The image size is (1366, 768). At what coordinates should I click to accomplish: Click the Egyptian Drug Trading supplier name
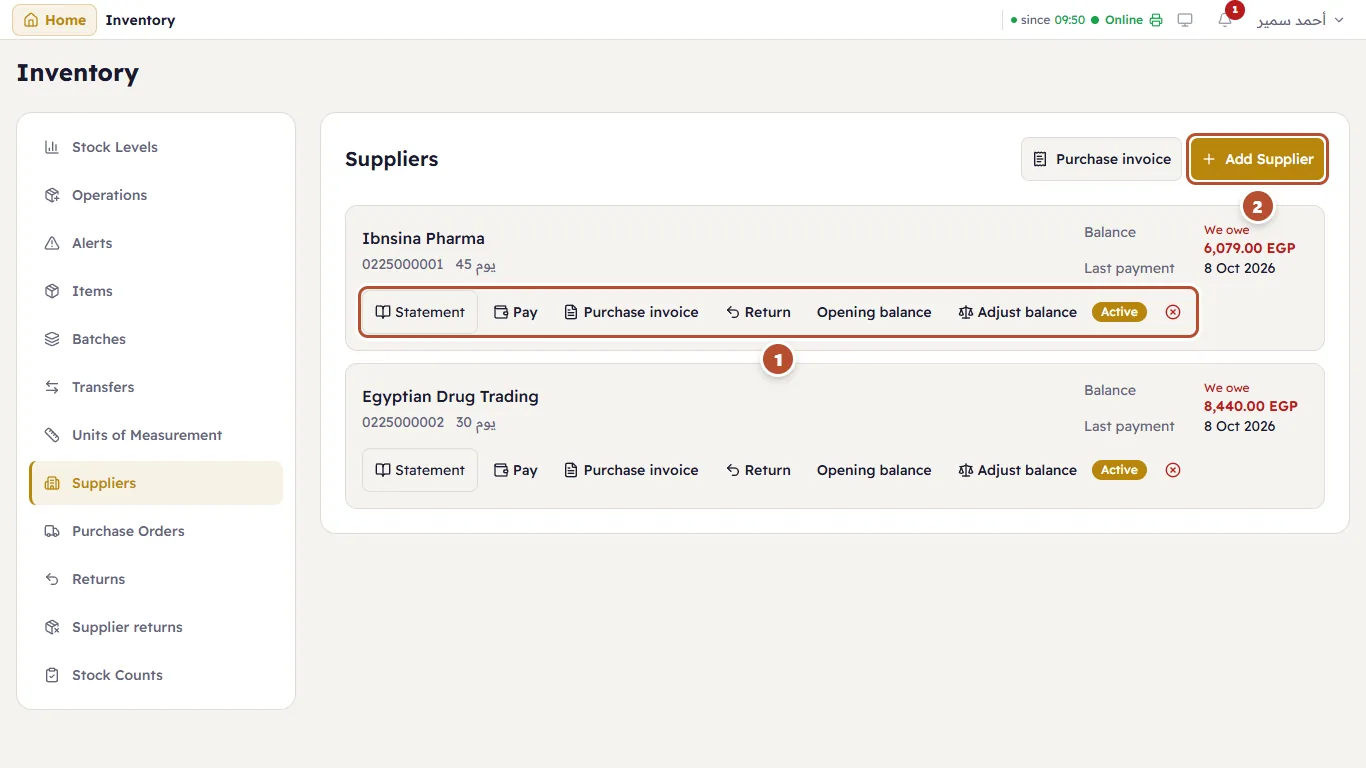coord(450,396)
